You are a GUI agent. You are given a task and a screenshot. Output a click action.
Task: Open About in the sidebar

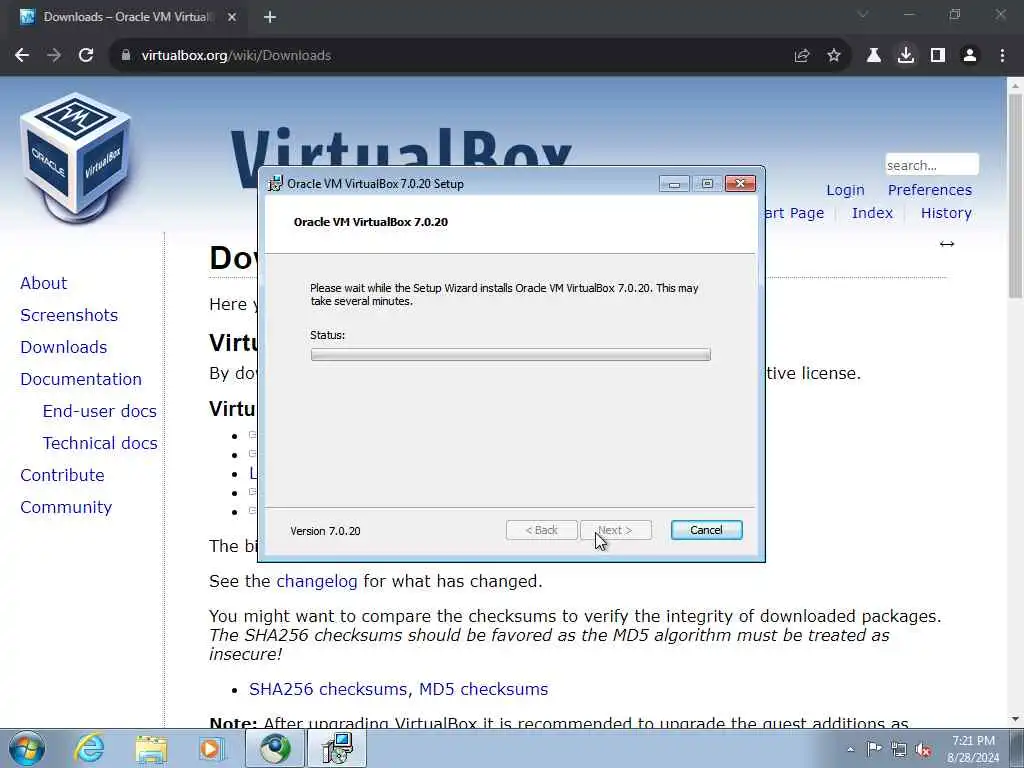coord(44,283)
